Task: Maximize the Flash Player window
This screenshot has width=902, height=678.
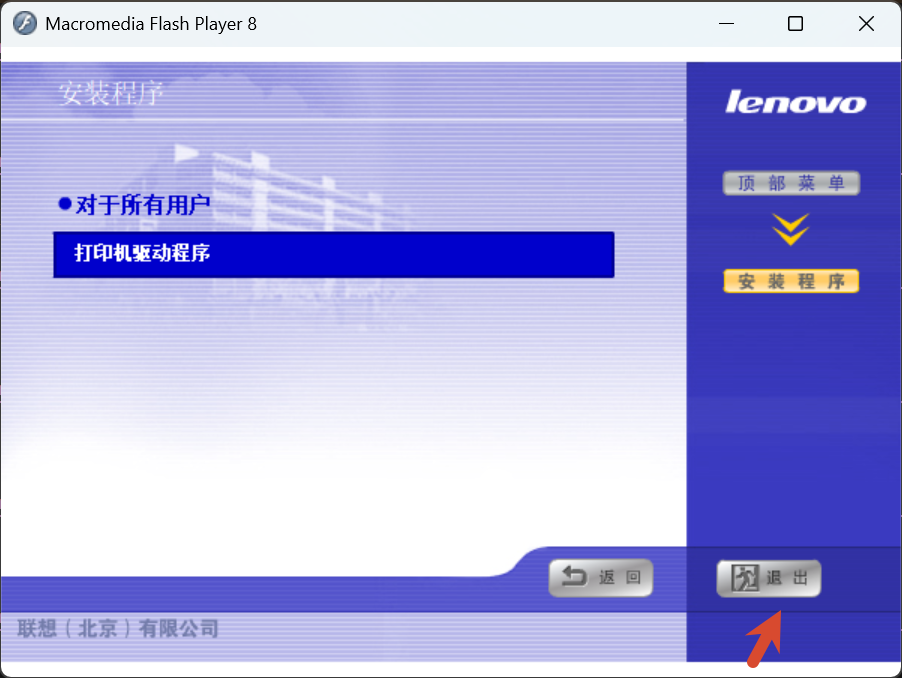Action: click(795, 24)
